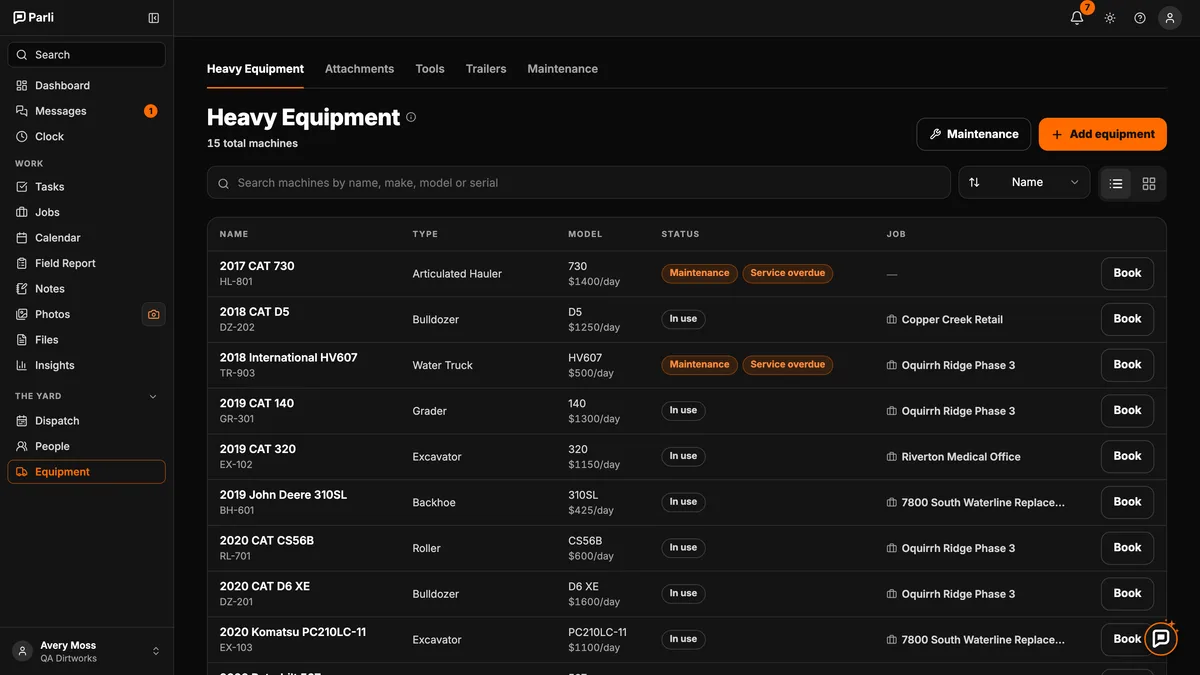Screen dimensions: 1200x675
Task: Switch to grid view
Action: [x=1149, y=183]
